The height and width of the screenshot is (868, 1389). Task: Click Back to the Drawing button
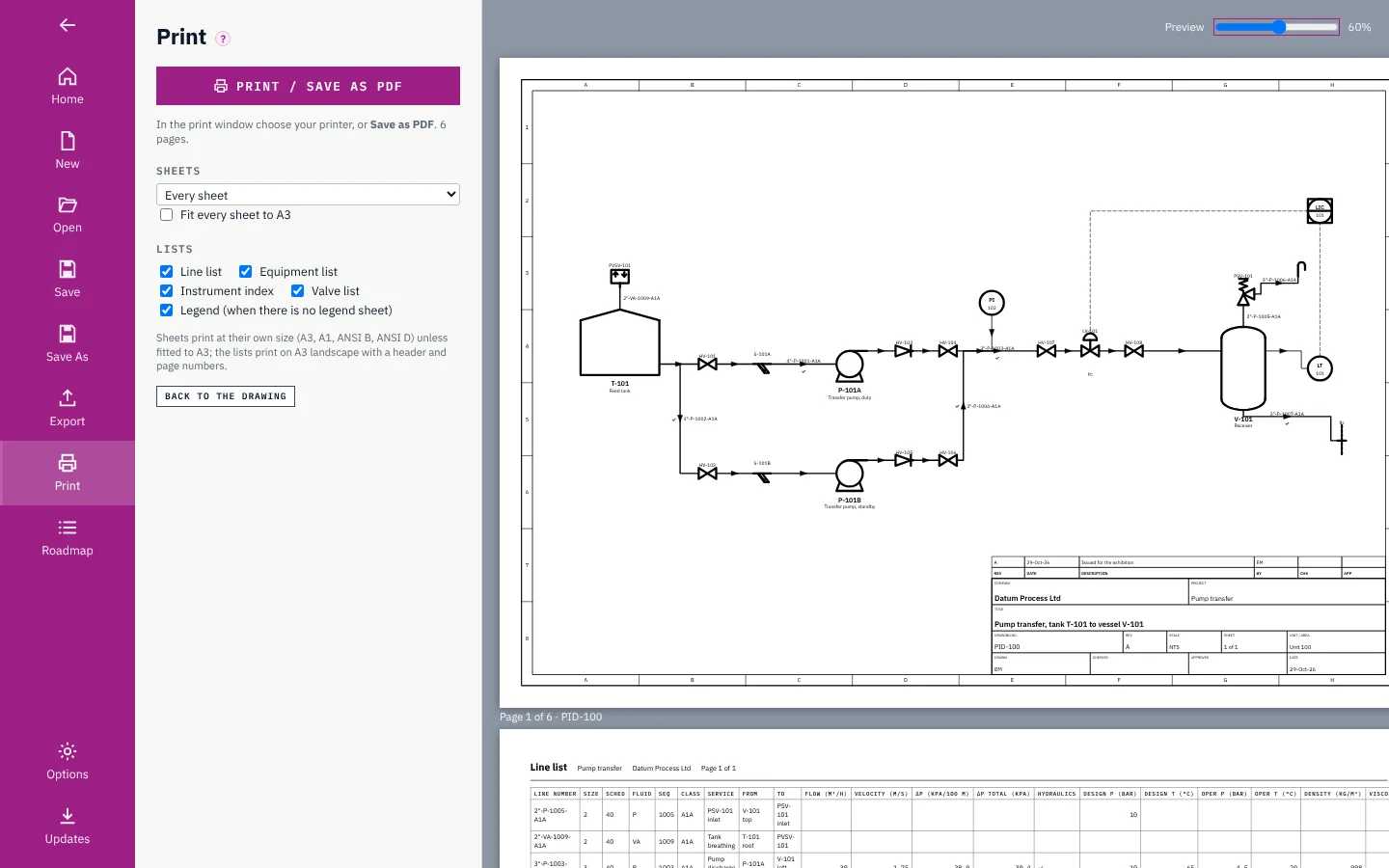pyautogui.click(x=226, y=396)
